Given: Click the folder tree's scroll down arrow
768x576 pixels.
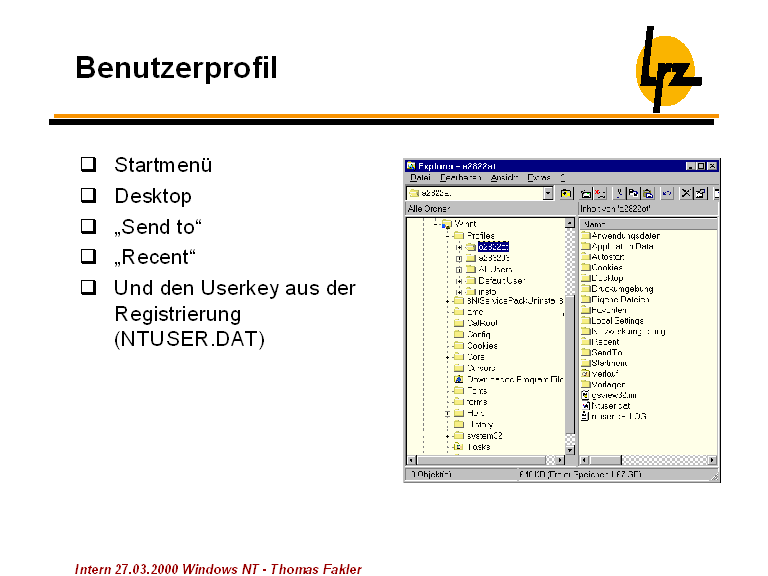Looking at the screenshot, I should click(570, 451).
